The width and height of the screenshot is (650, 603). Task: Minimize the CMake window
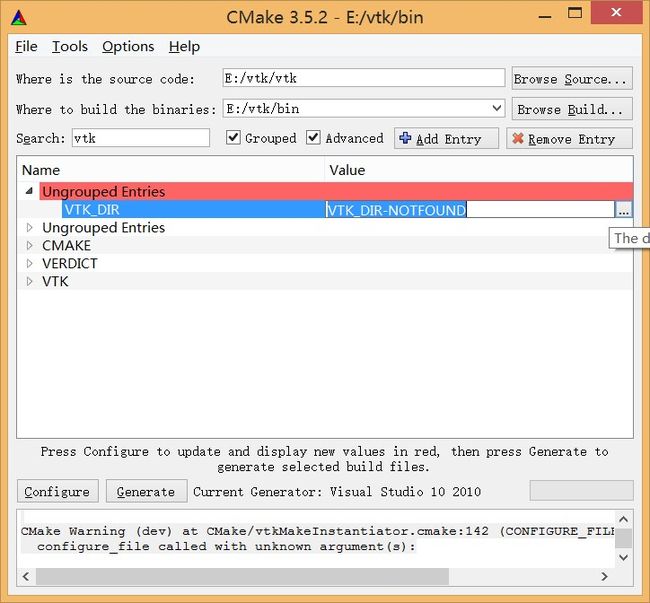coord(545,16)
